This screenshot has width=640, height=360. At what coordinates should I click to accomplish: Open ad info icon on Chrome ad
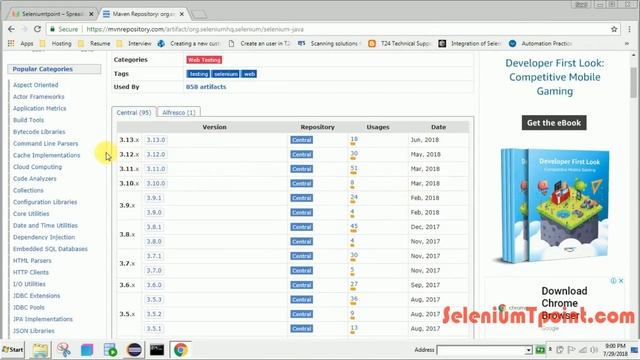coord(613,281)
